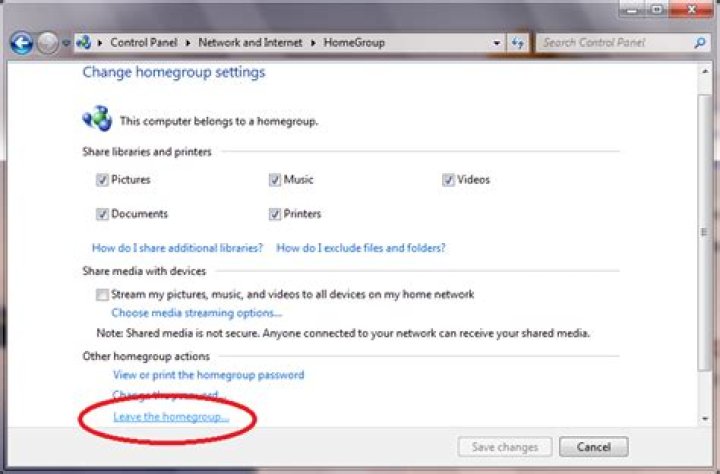Screen dimensions: 720x474
Task: Select HomeGroup breadcrumb
Action: tap(354, 43)
